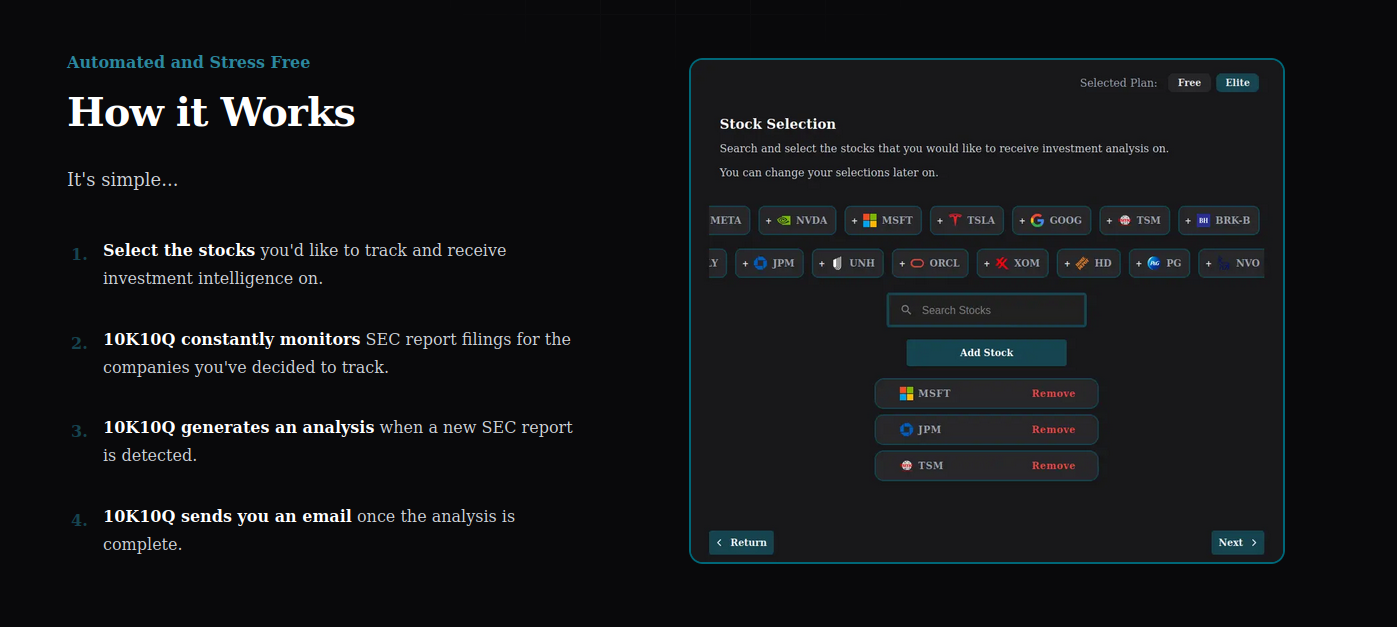This screenshot has height=627, width=1397.
Task: Remove JPM from selected stocks
Action: click(1053, 430)
